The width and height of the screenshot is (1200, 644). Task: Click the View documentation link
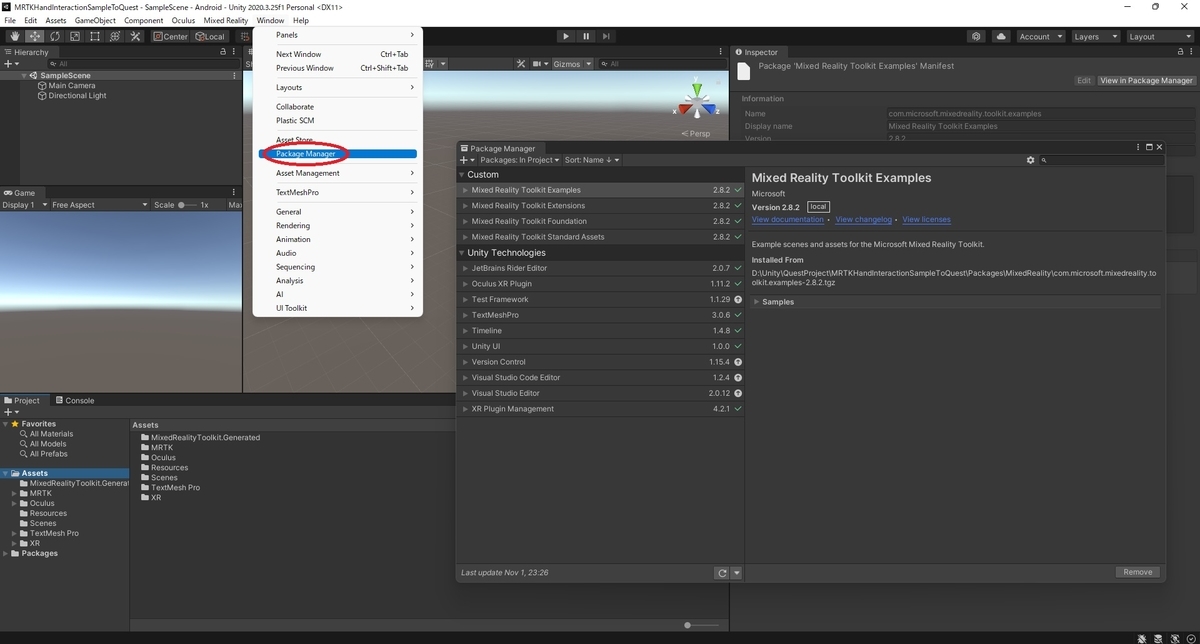click(788, 220)
